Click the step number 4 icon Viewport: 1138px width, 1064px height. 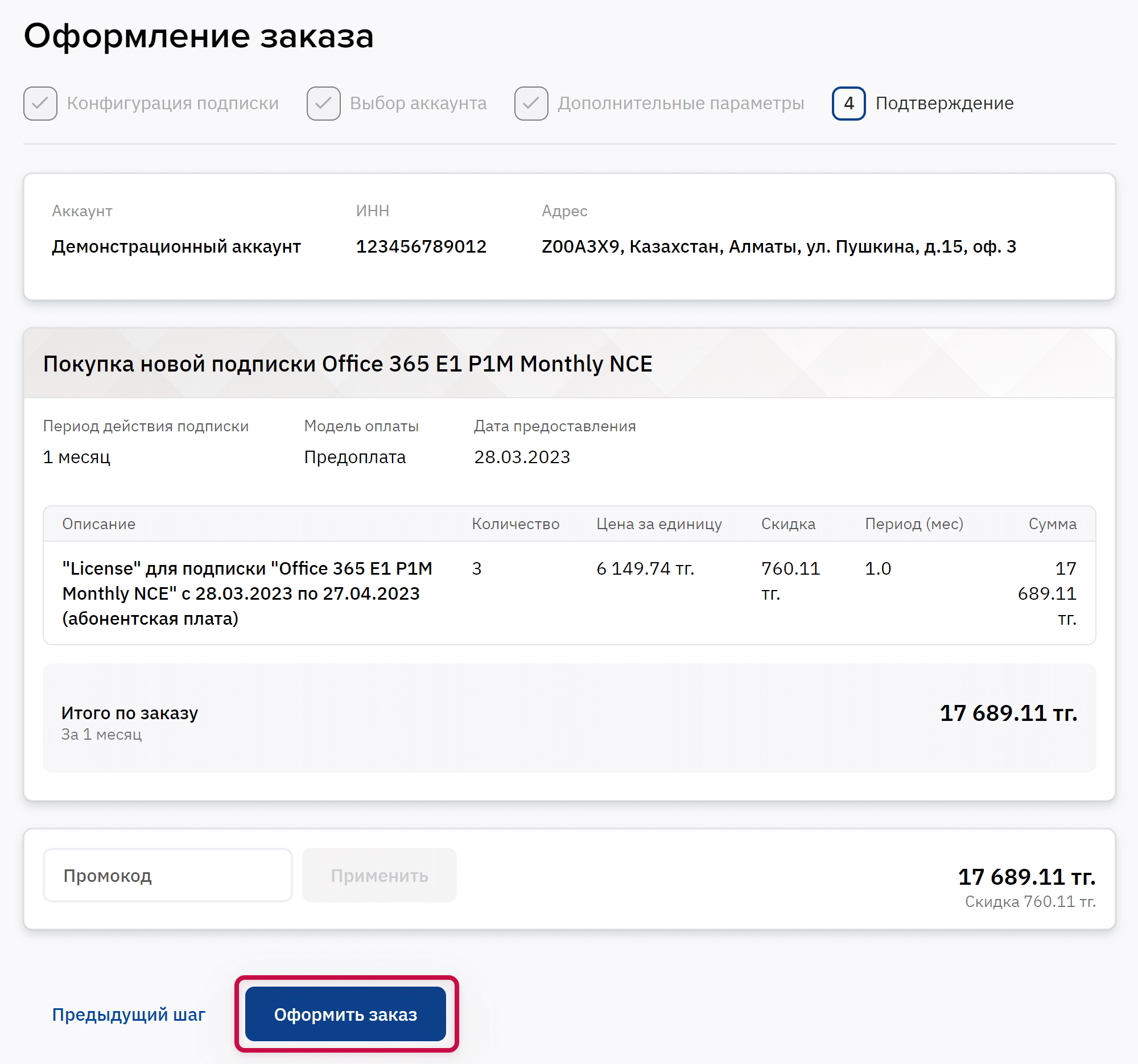pyautogui.click(x=848, y=104)
